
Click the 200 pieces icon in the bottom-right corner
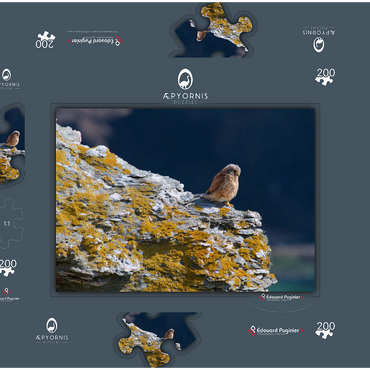tap(325, 330)
